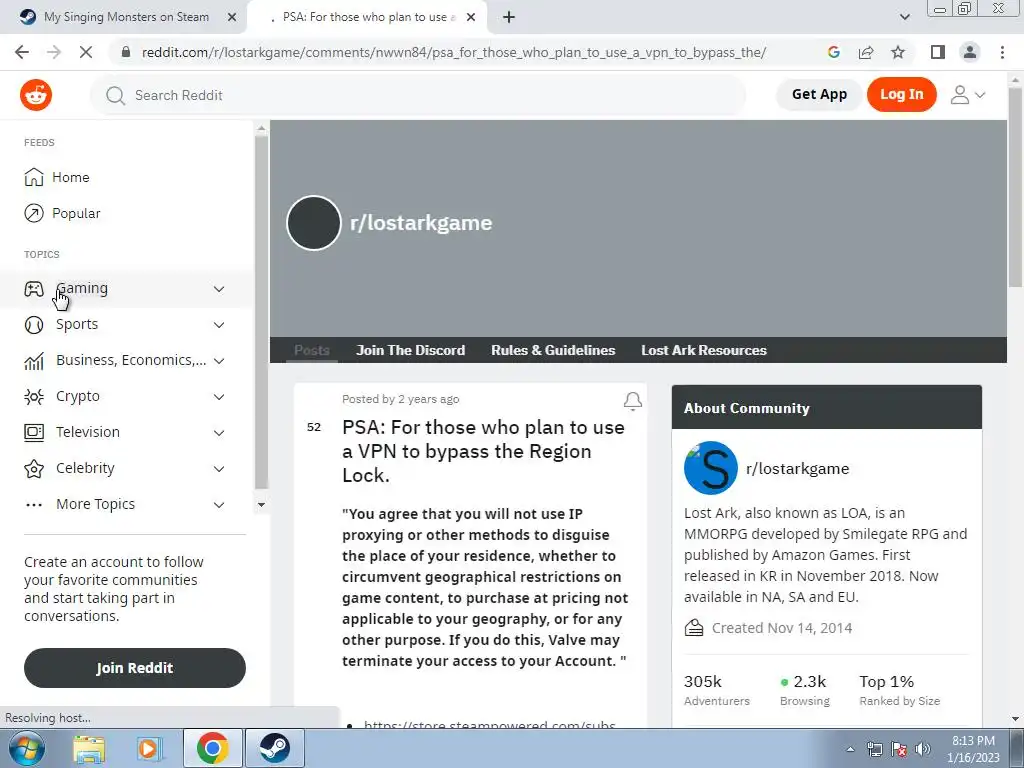This screenshot has width=1024, height=768.
Task: Show hidden system tray icons
Action: 850,750
